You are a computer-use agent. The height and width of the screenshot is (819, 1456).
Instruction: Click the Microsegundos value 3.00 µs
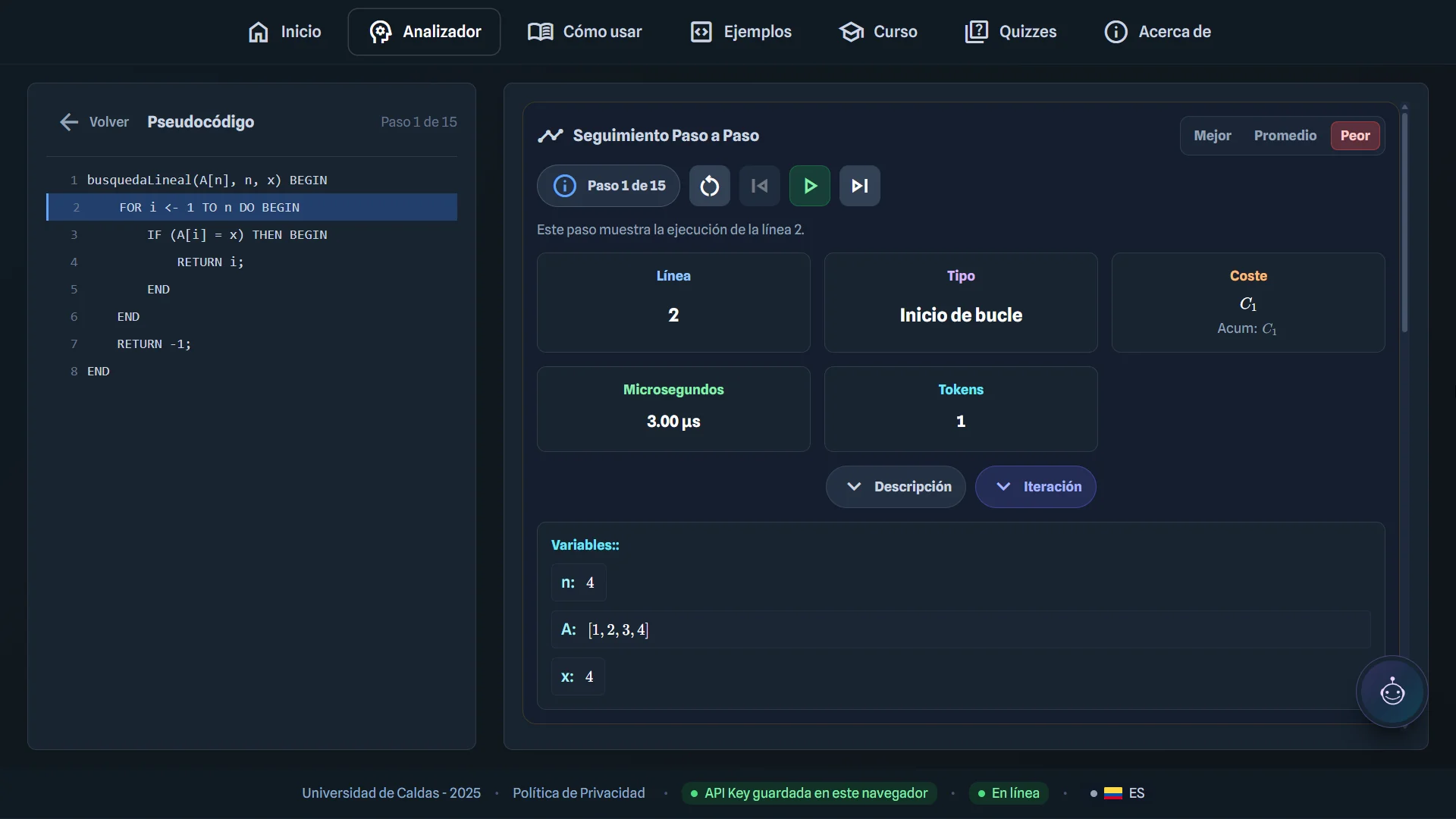click(673, 422)
